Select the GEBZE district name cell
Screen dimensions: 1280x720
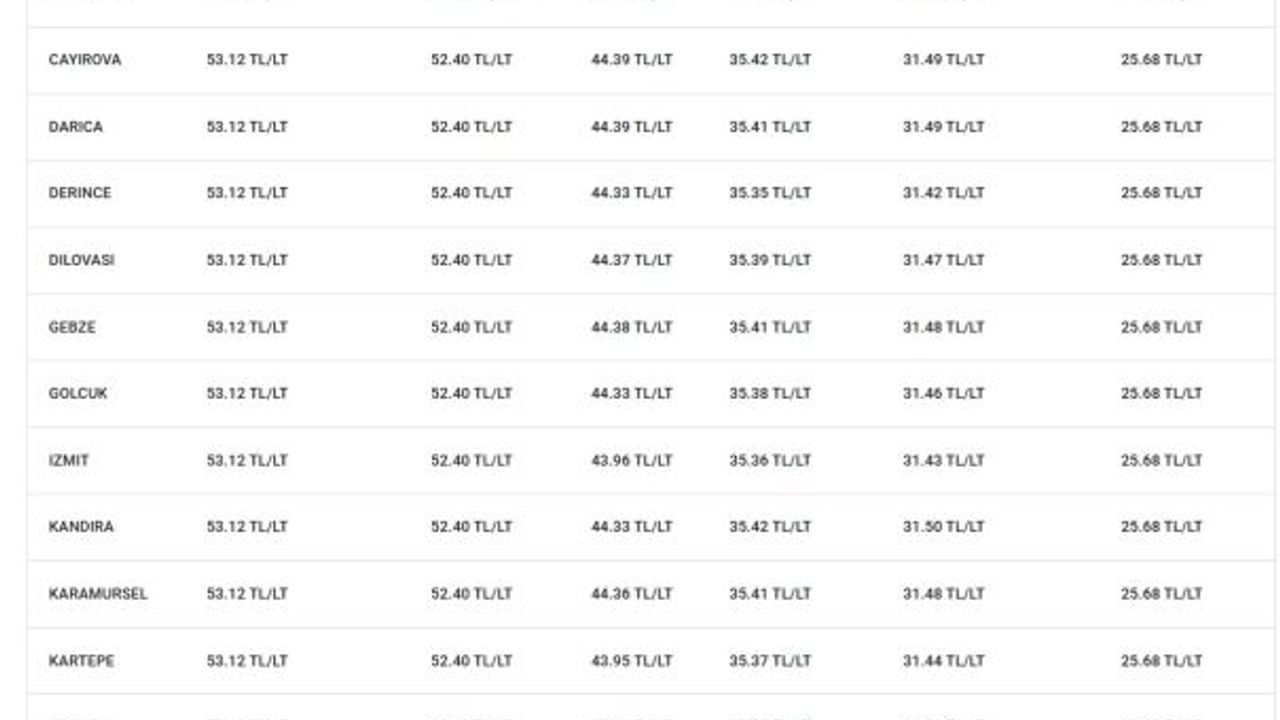point(72,327)
